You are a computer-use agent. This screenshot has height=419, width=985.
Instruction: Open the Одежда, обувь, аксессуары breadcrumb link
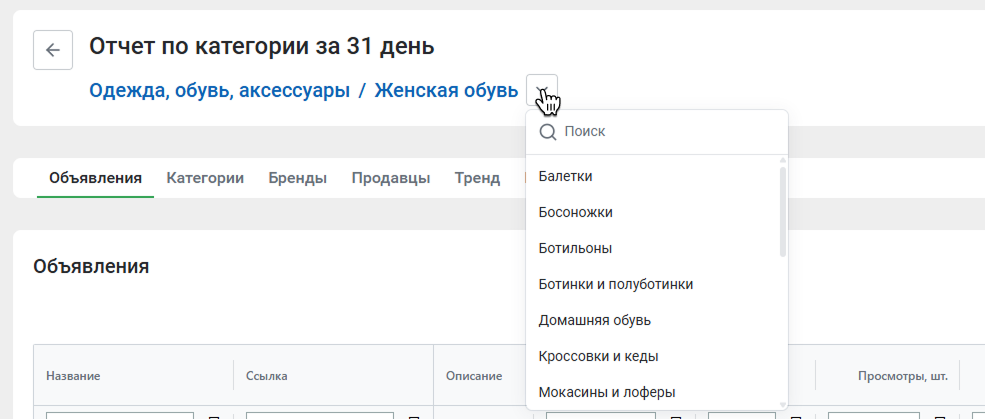[219, 90]
